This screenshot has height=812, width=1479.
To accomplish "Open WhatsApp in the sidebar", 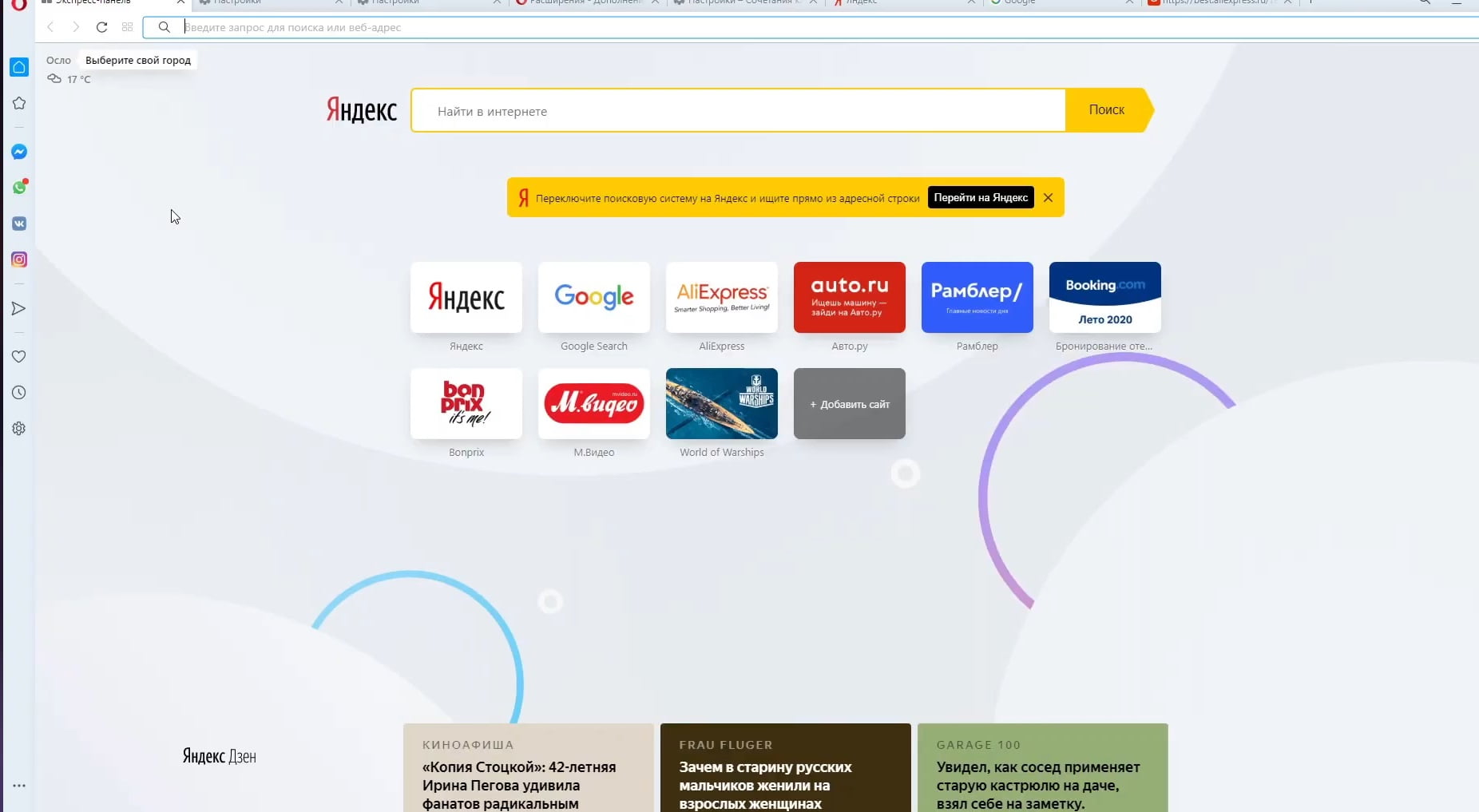I will tap(19, 188).
